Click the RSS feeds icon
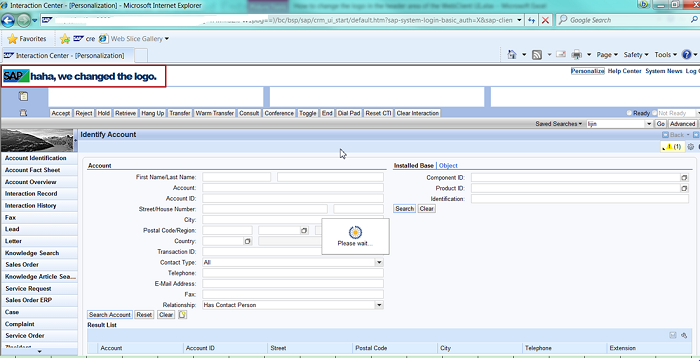 tap(537, 55)
